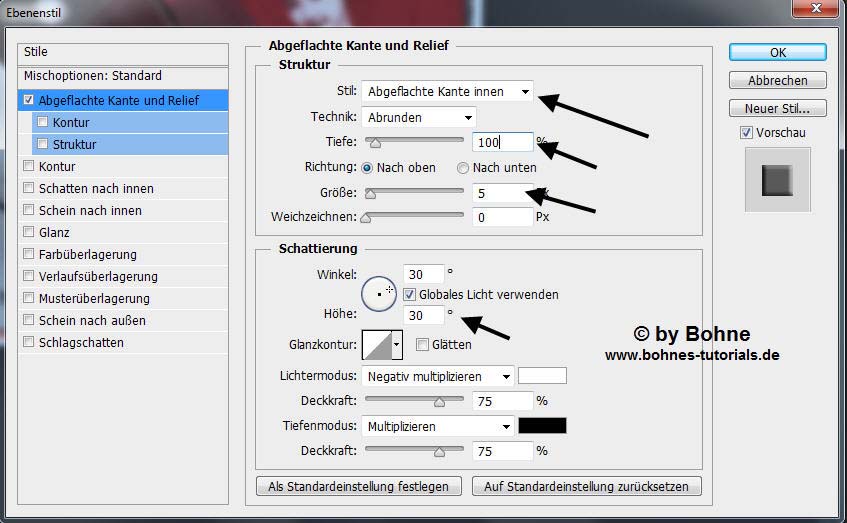
Task: Select Mischoptionen: Standard in the styles list
Action: (93, 76)
